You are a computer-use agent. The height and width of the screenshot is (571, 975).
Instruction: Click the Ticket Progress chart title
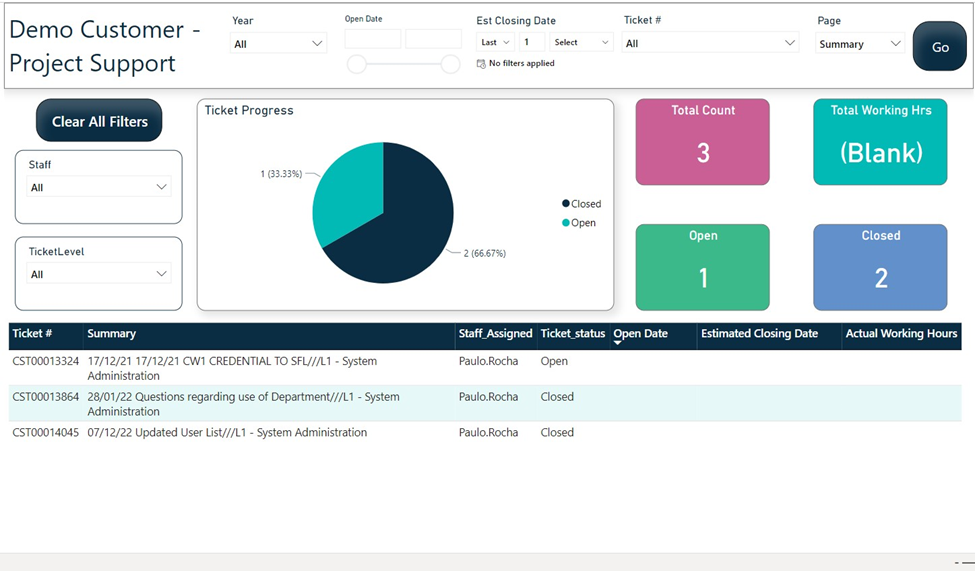coord(249,110)
